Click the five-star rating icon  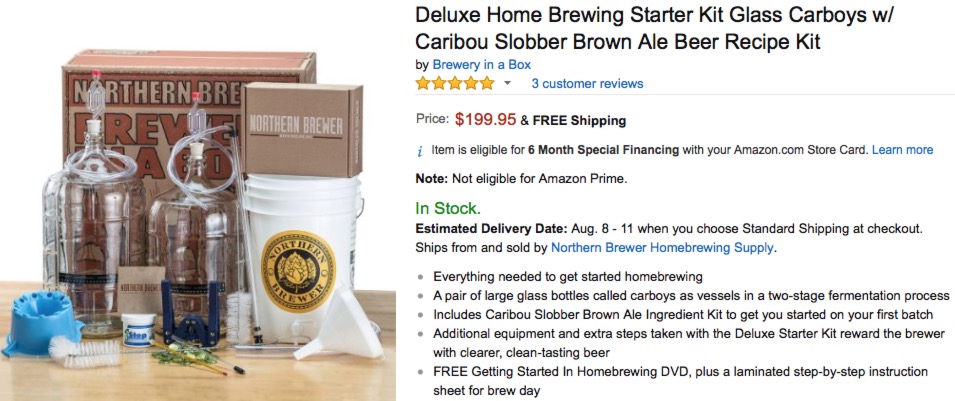tap(455, 83)
